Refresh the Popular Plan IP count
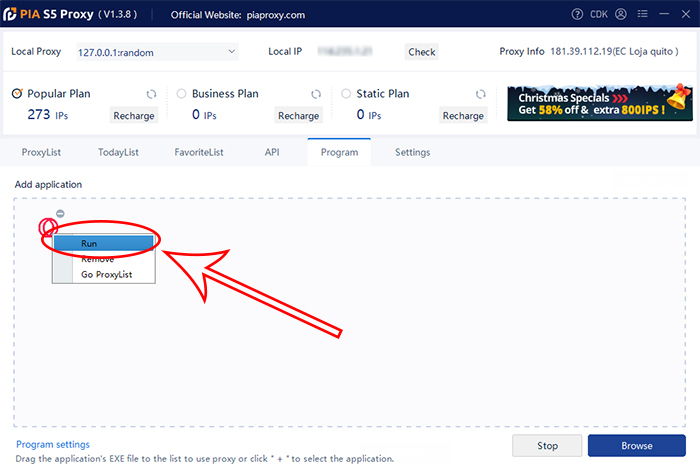 (x=151, y=94)
